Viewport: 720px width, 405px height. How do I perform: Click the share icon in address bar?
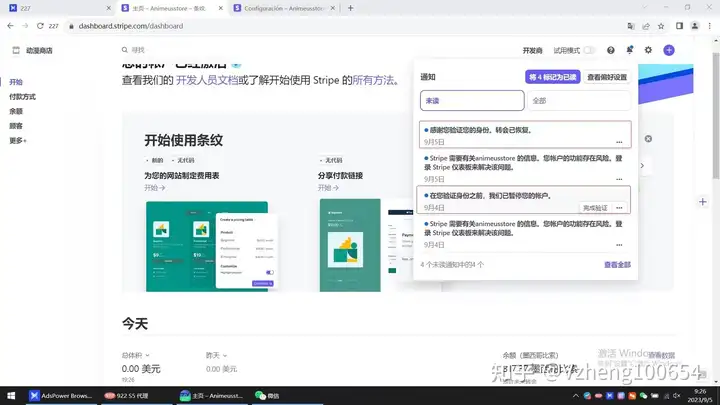tap(646, 26)
